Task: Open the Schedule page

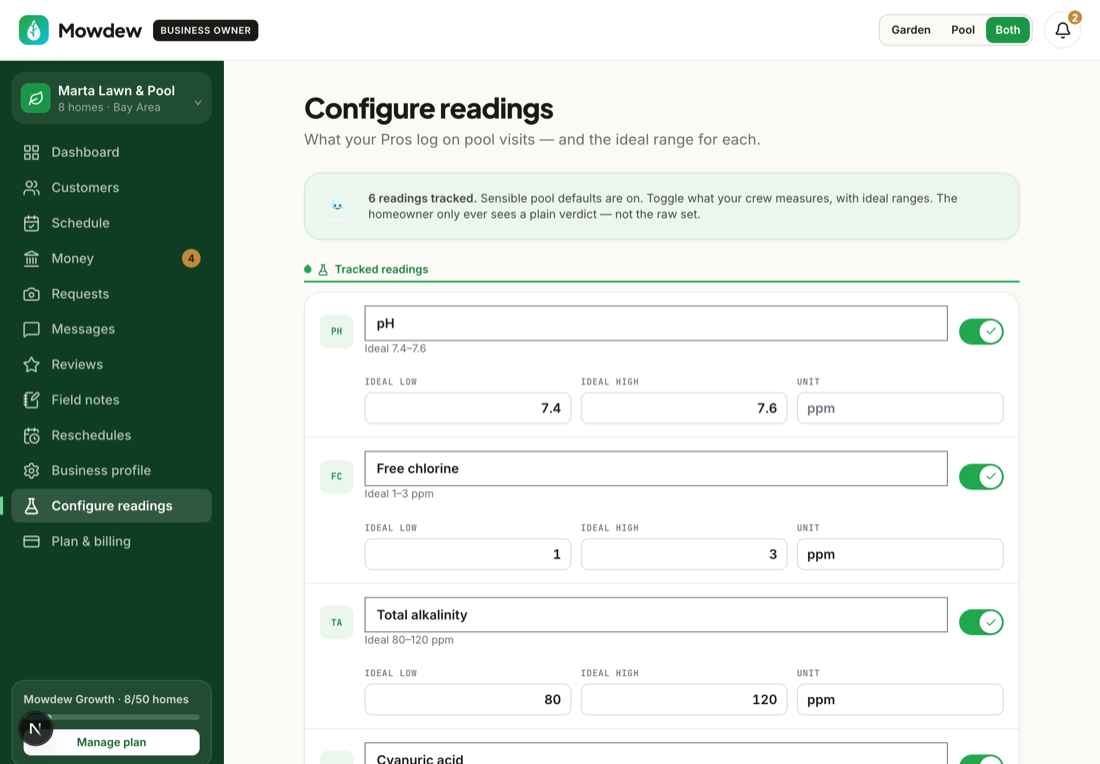Action: [x=112, y=223]
